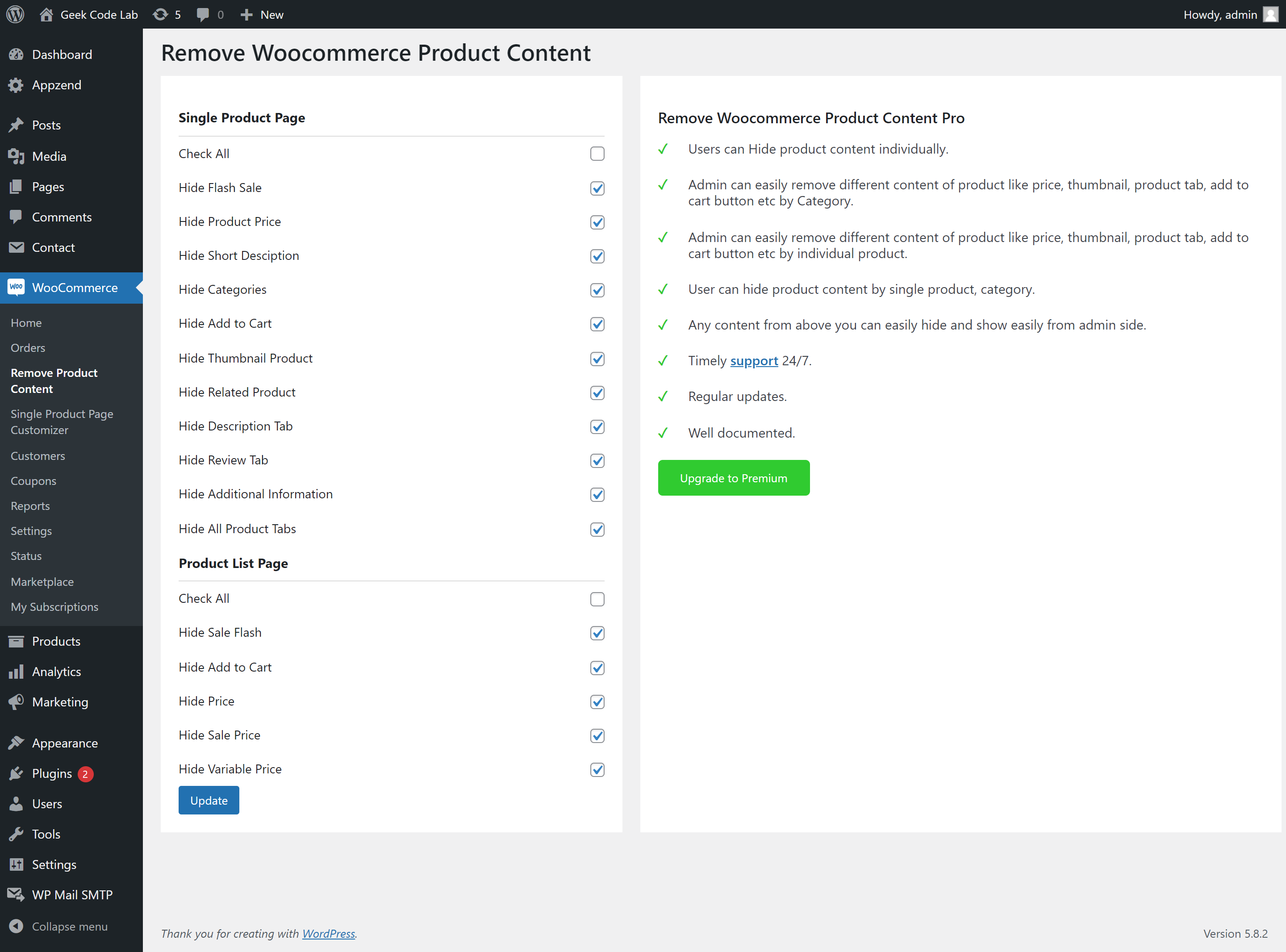Uncheck Hide Flash Sale checkbox

click(x=597, y=188)
